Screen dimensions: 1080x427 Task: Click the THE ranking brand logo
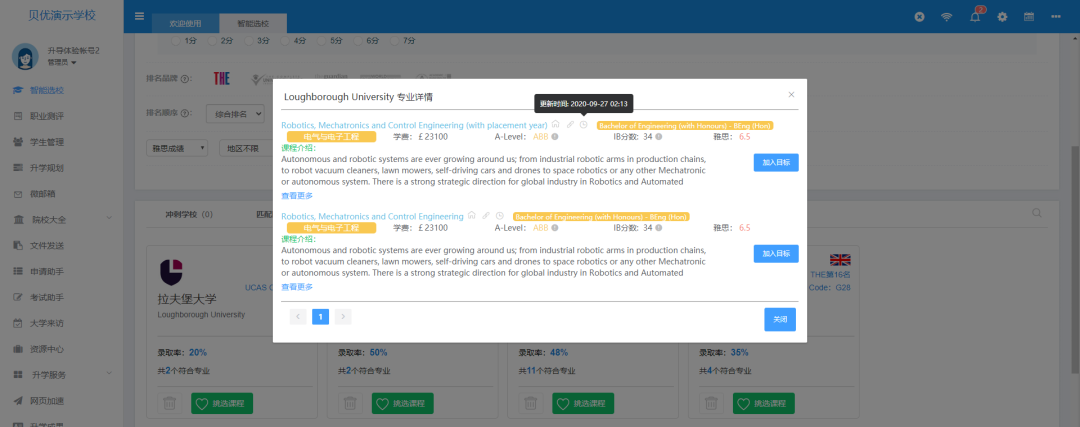(x=222, y=79)
